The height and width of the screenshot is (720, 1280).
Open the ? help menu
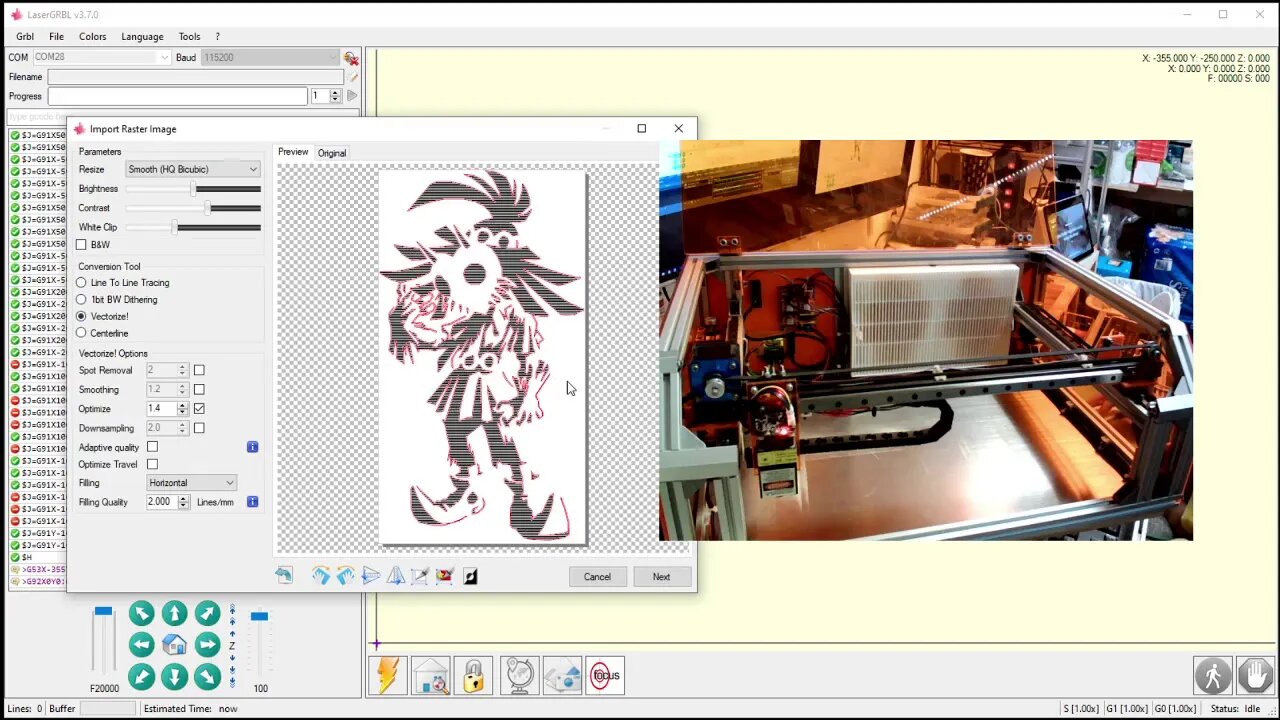(x=217, y=37)
